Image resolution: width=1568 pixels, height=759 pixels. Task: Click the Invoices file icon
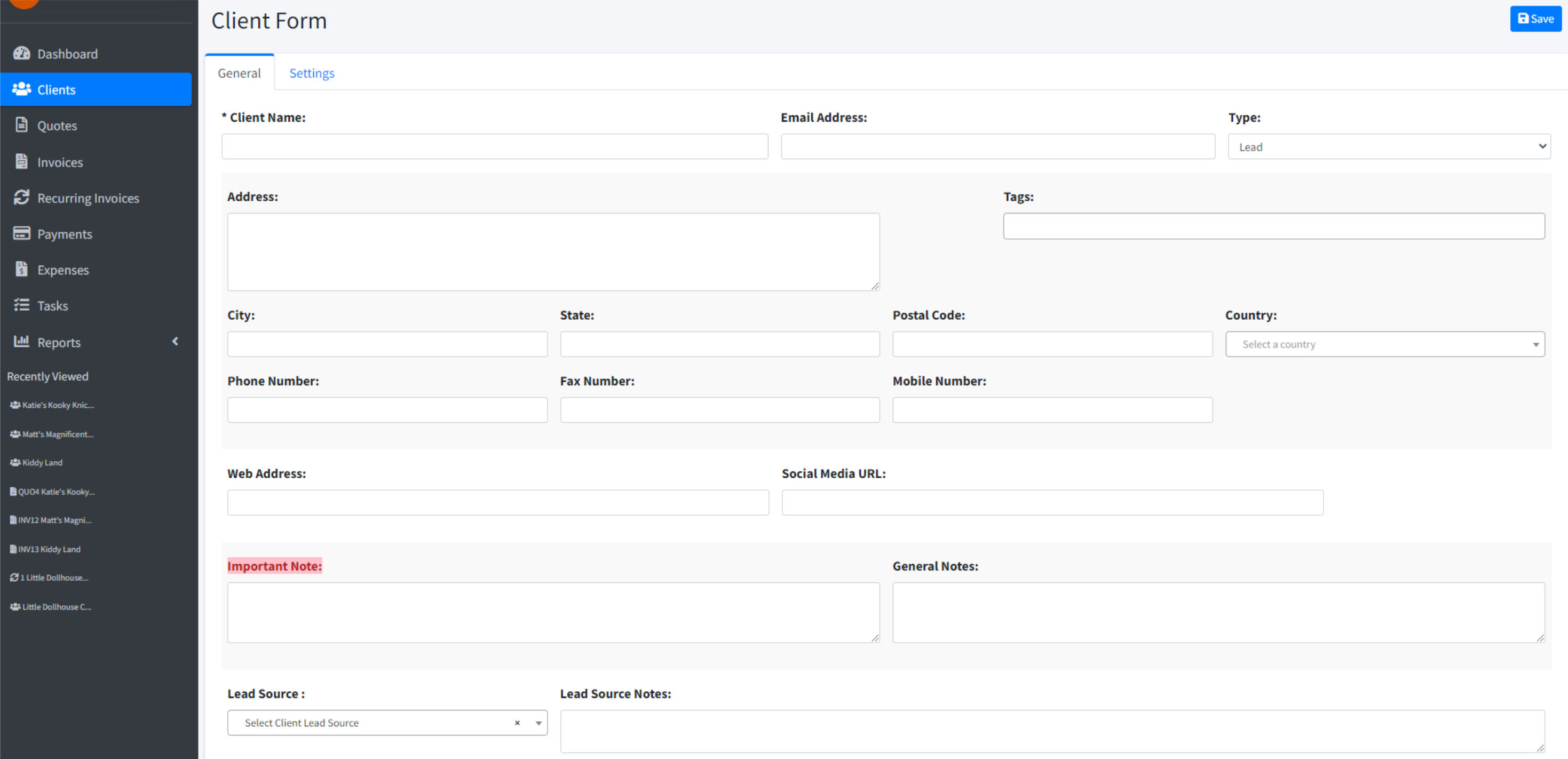21,162
